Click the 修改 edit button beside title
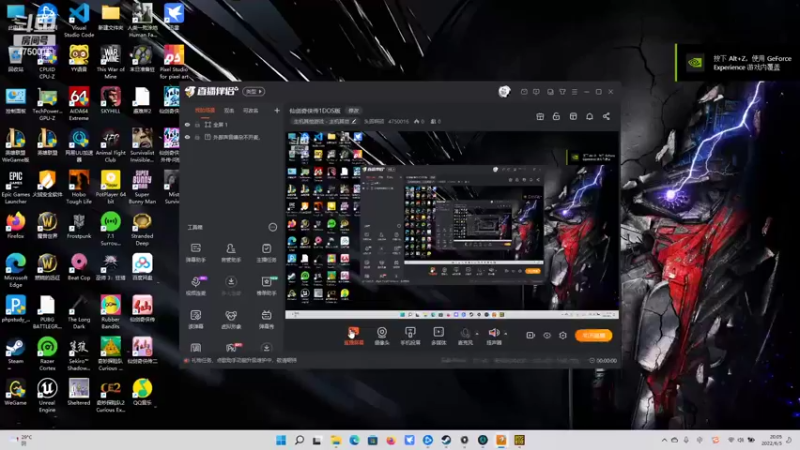Screen dimensions: 800x450 (354, 110)
